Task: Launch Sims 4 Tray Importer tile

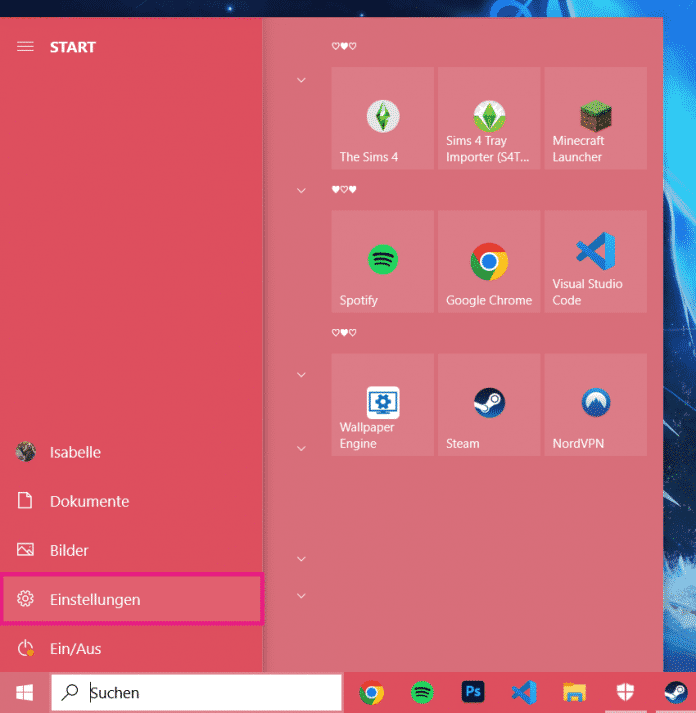Action: click(x=489, y=118)
